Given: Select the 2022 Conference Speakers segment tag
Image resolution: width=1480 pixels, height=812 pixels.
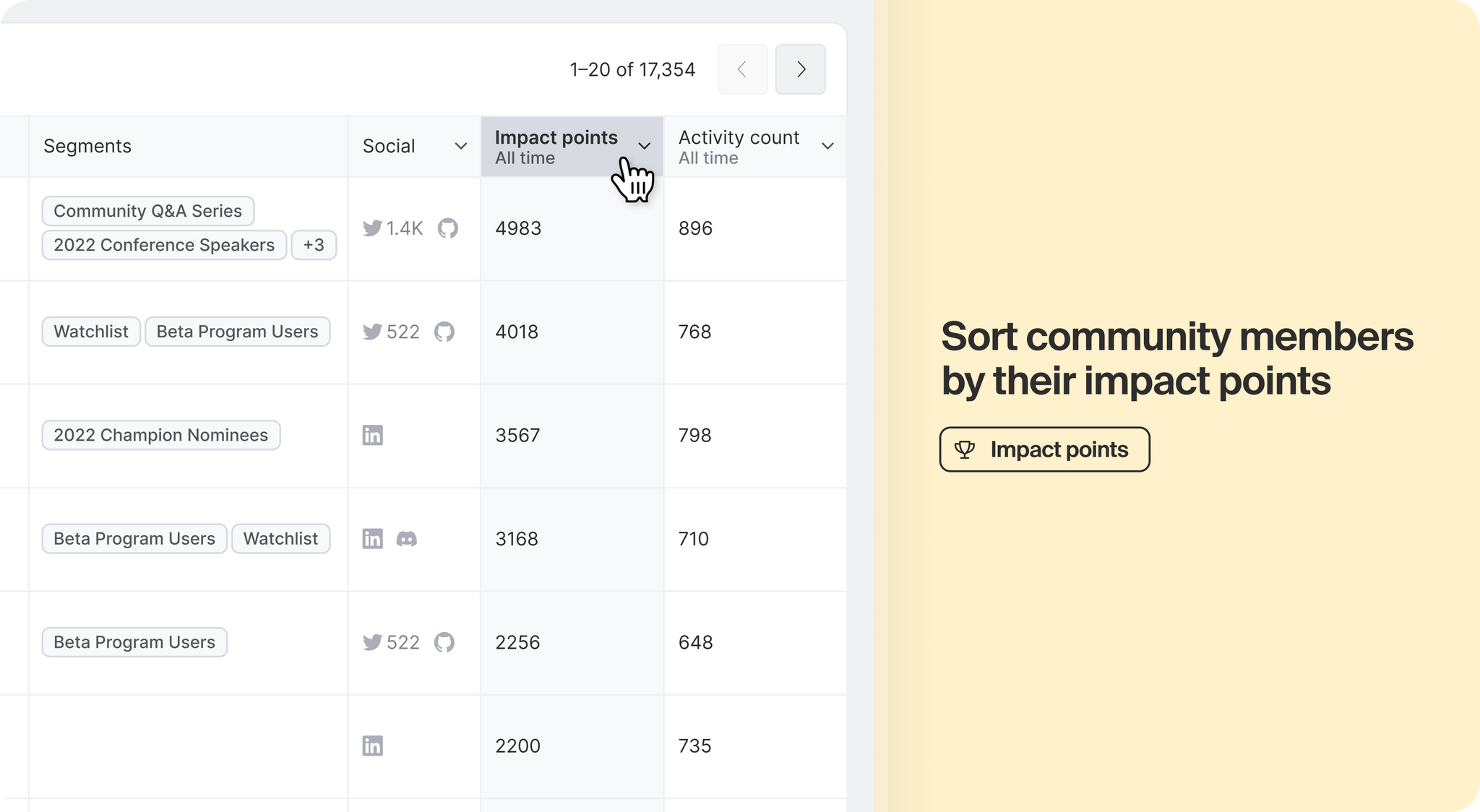Looking at the screenshot, I should (x=164, y=245).
